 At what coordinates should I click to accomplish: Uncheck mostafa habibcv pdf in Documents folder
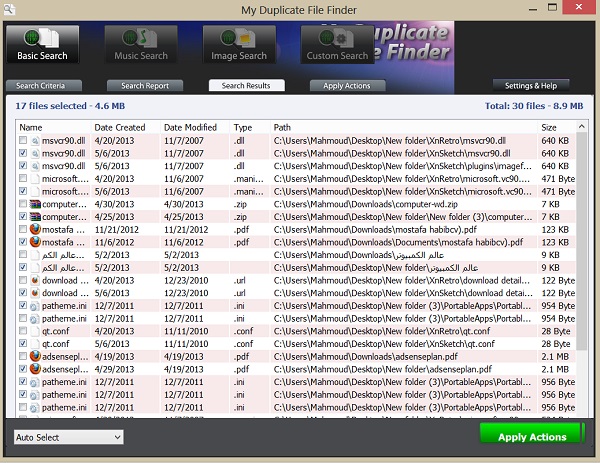coord(23,241)
